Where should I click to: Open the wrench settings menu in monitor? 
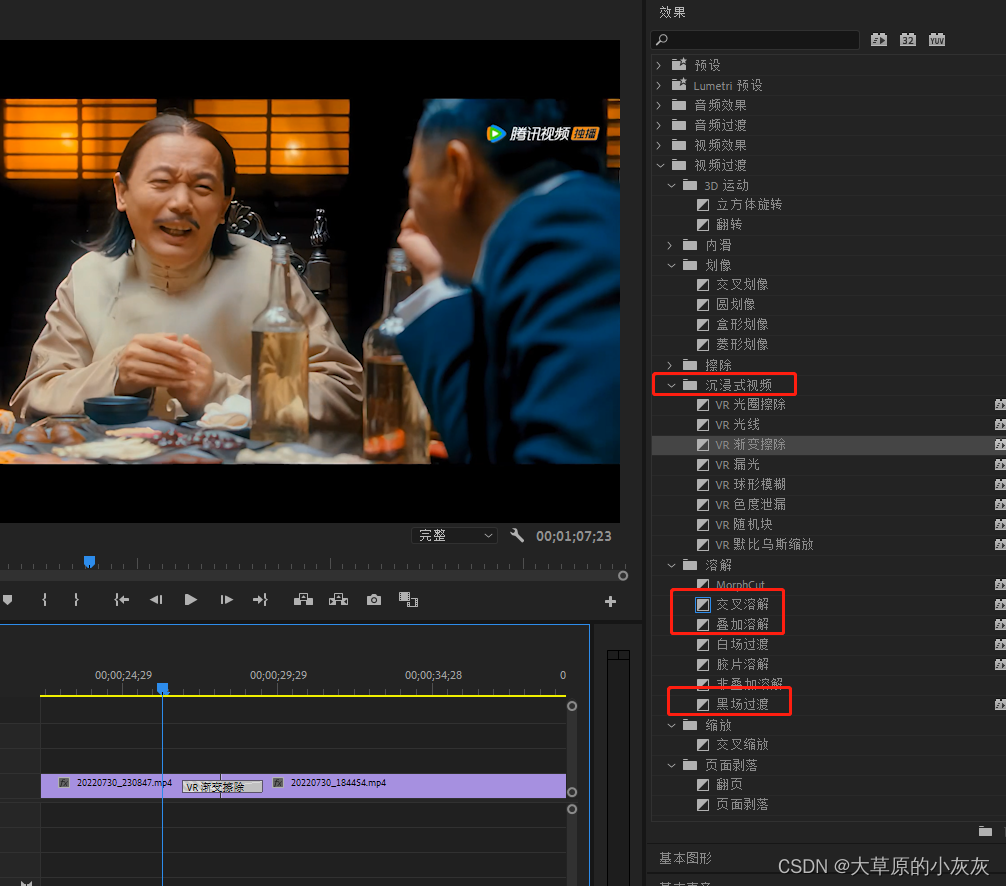[x=516, y=535]
